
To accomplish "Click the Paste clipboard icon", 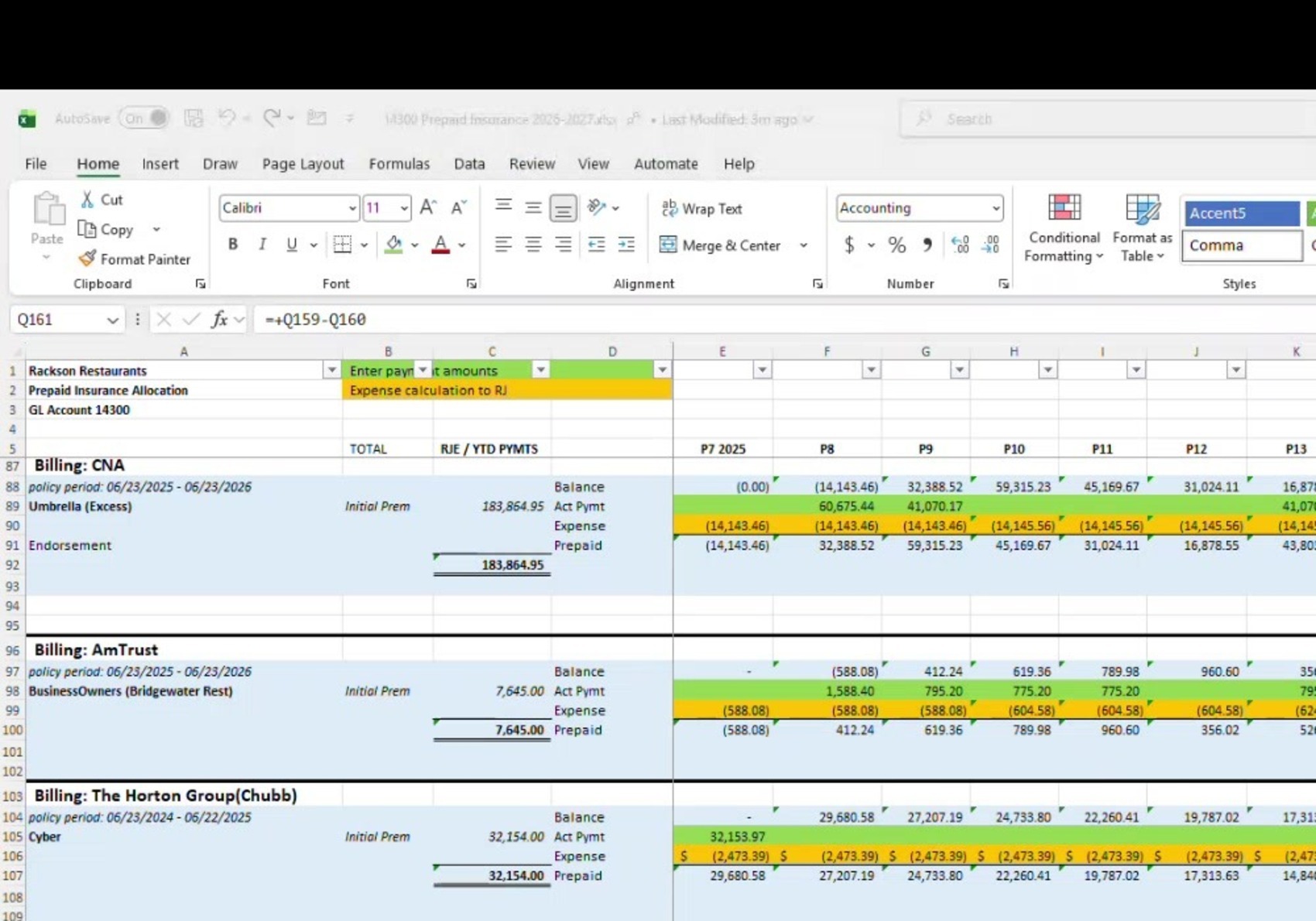I will point(47,209).
